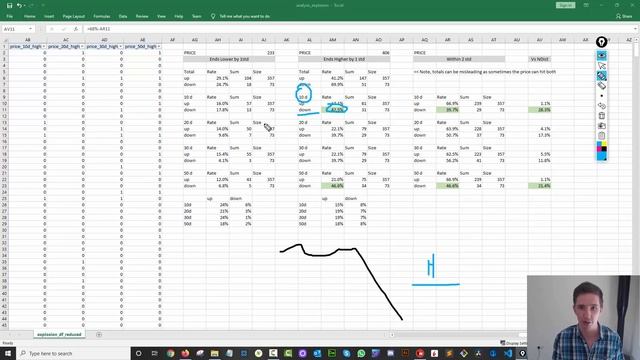
Task: Switch to the Home ribbon tab
Action: [29, 16]
